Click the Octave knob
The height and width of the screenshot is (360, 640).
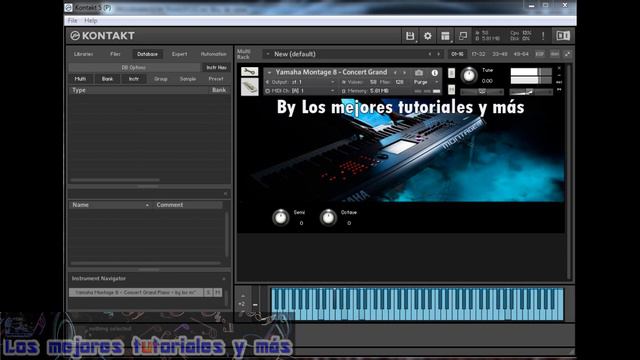328,217
